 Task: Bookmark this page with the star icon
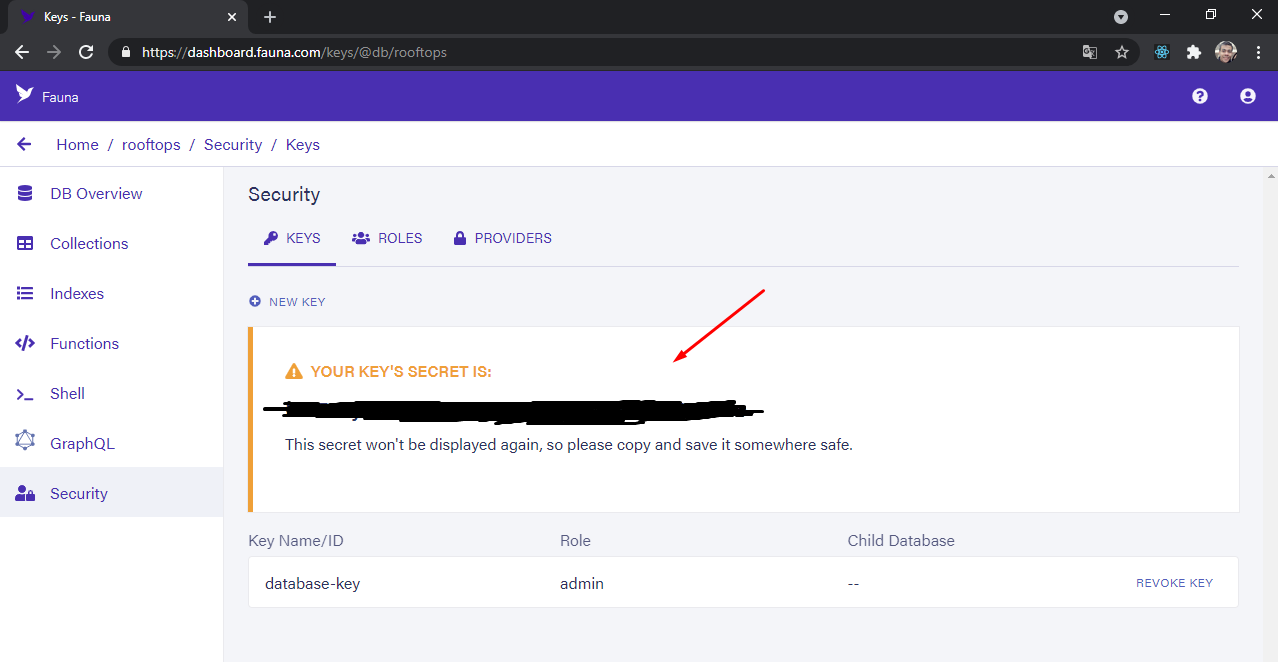(1122, 52)
